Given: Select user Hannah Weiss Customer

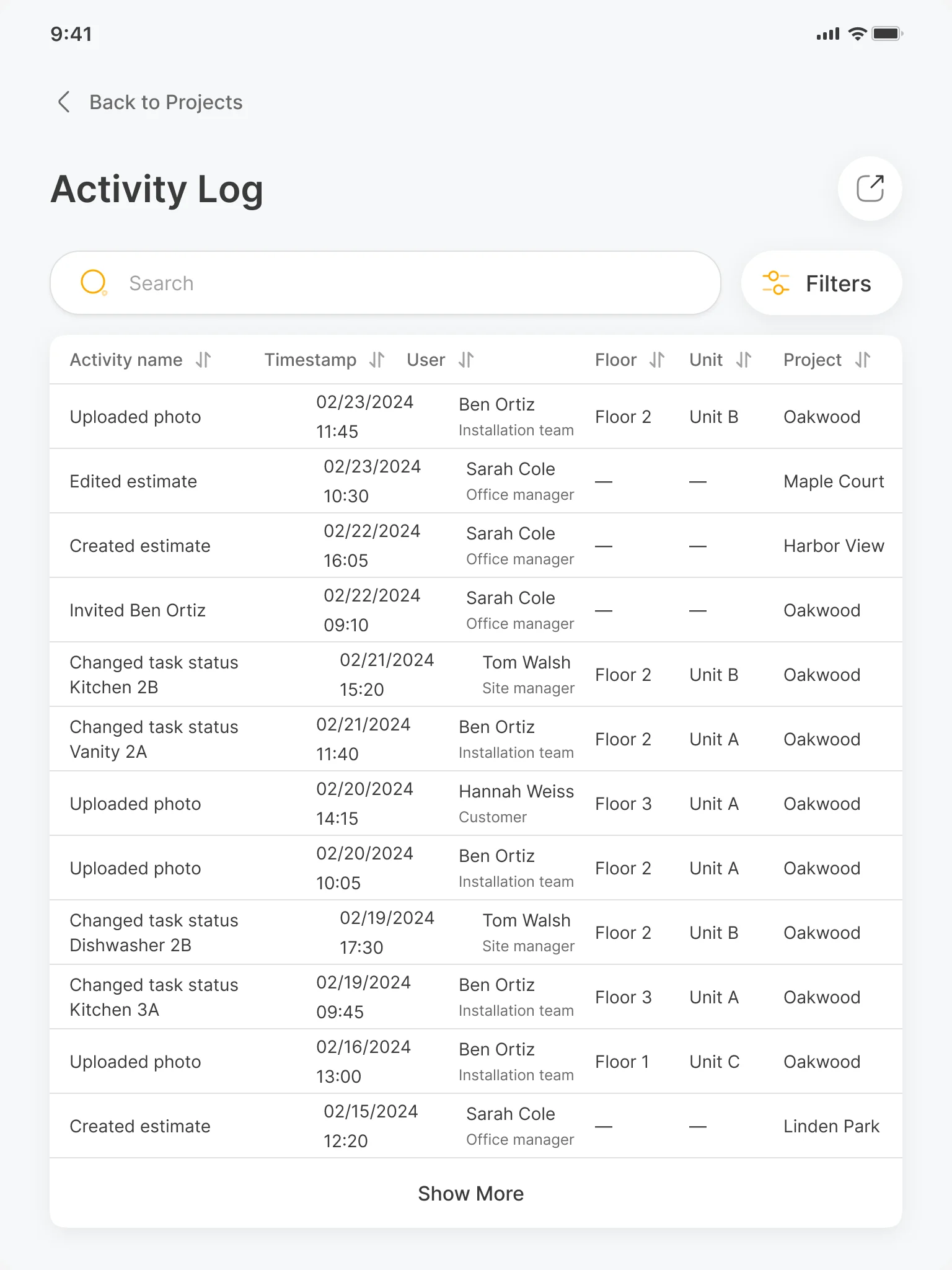Looking at the screenshot, I should click(516, 804).
